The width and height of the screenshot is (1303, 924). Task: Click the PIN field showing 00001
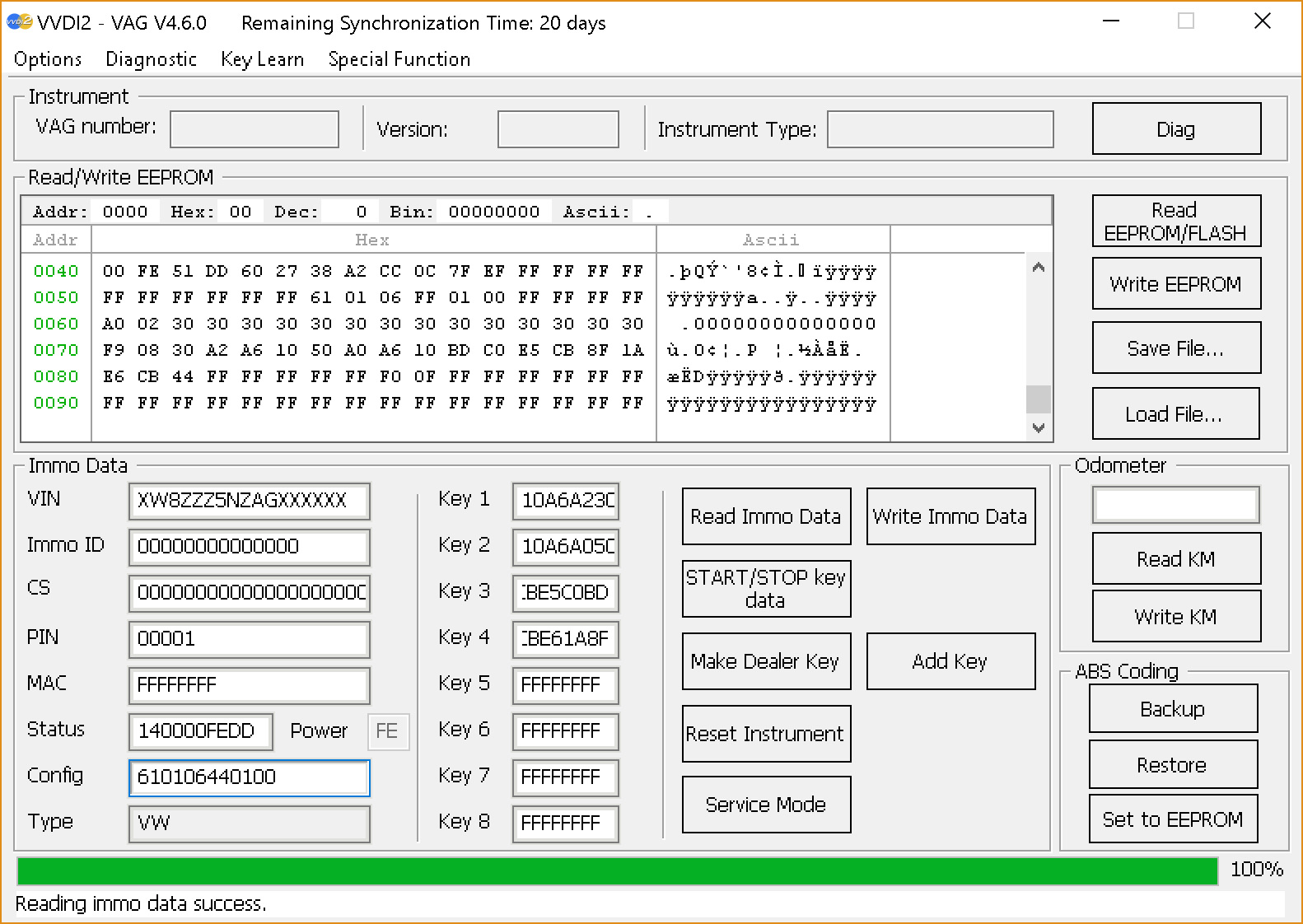250,639
